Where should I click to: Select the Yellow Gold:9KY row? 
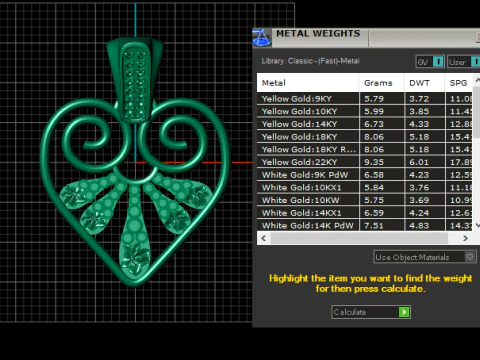tap(365, 99)
